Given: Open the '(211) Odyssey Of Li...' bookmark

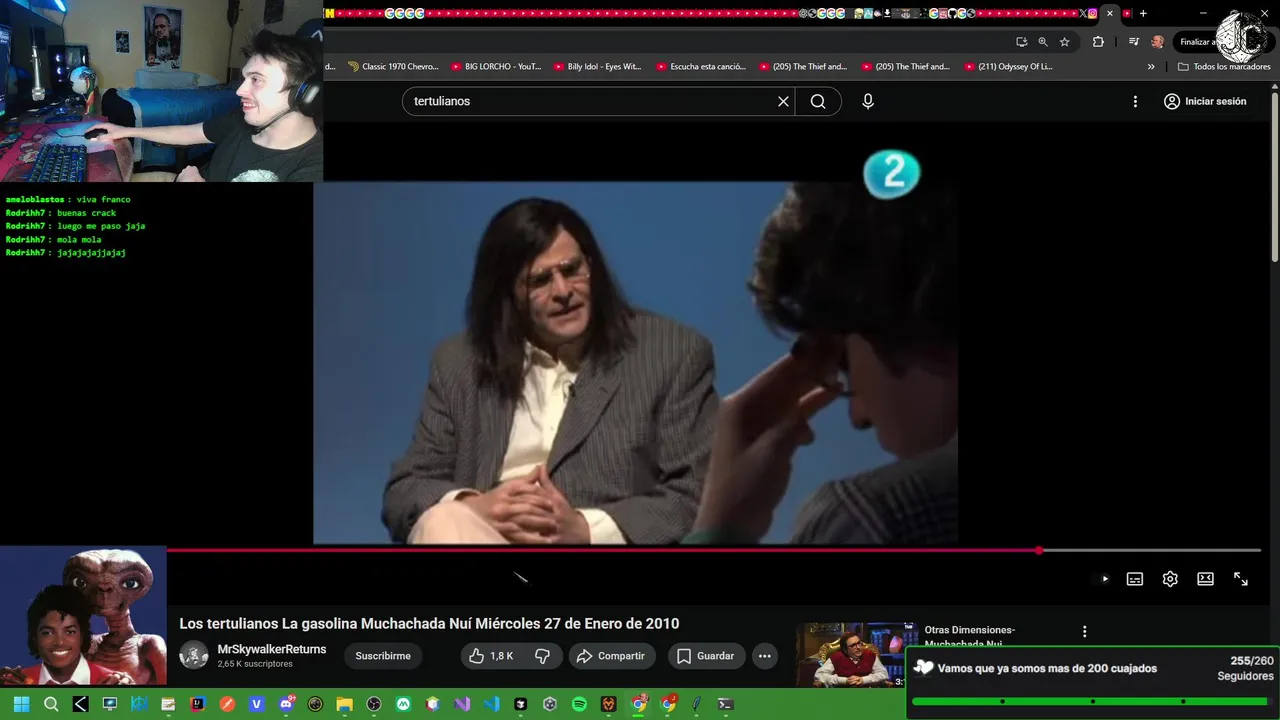Looking at the screenshot, I should tap(1009, 67).
